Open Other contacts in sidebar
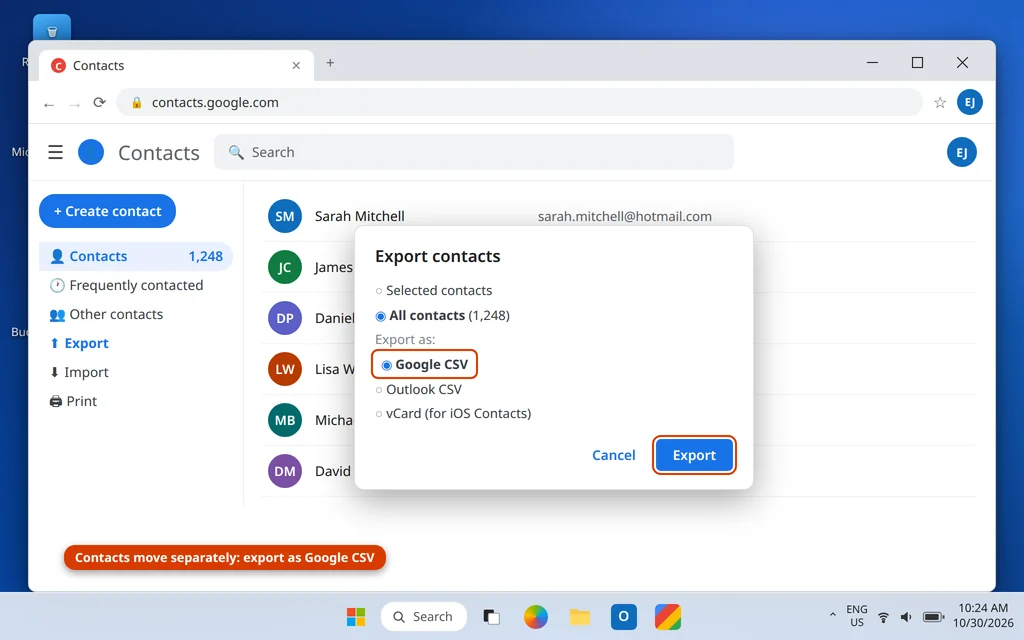Viewport: 1024px width, 640px height. (x=136, y=314)
